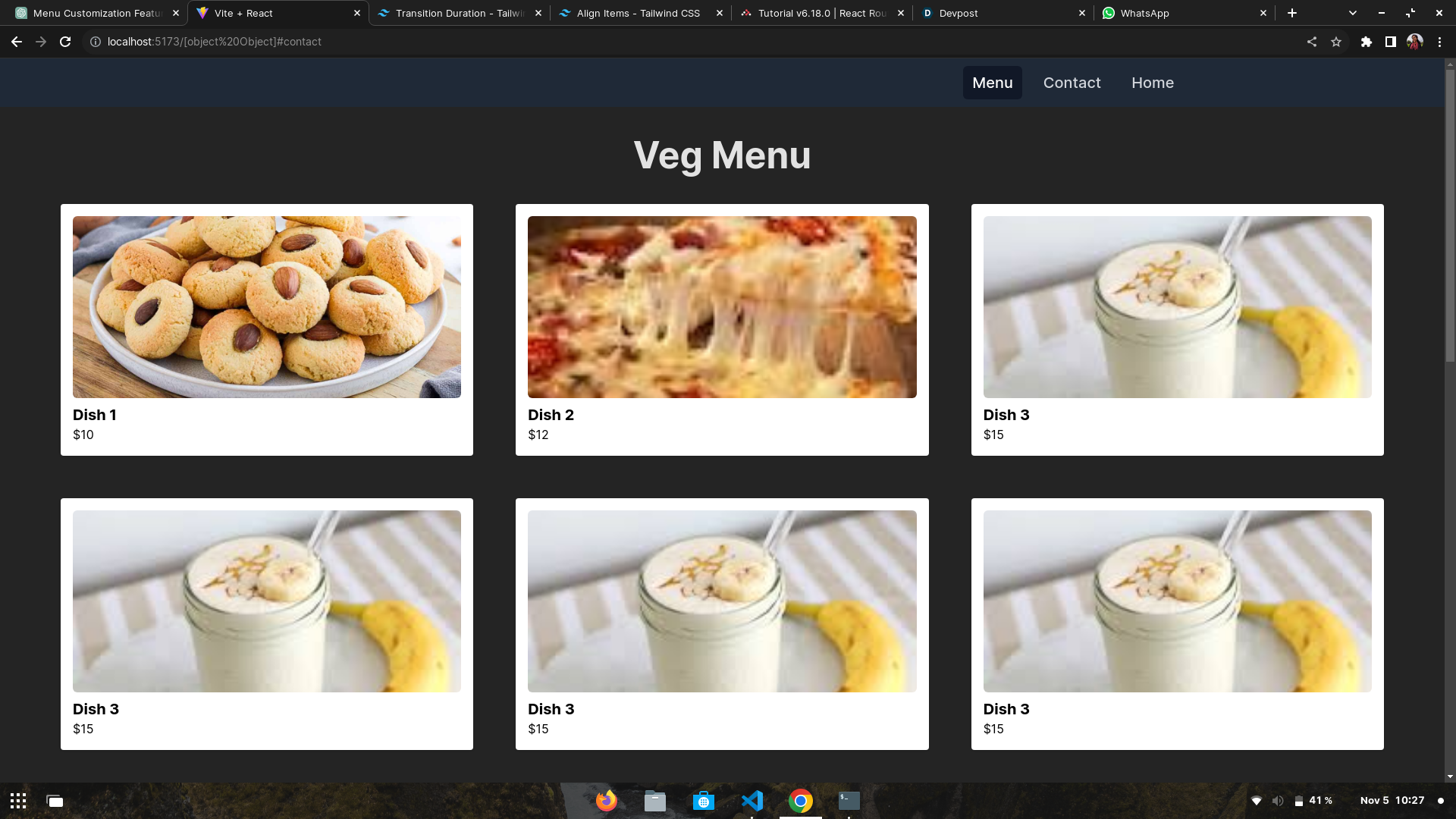Click the Contact navigation link
Image resolution: width=1456 pixels, height=819 pixels.
[1072, 83]
